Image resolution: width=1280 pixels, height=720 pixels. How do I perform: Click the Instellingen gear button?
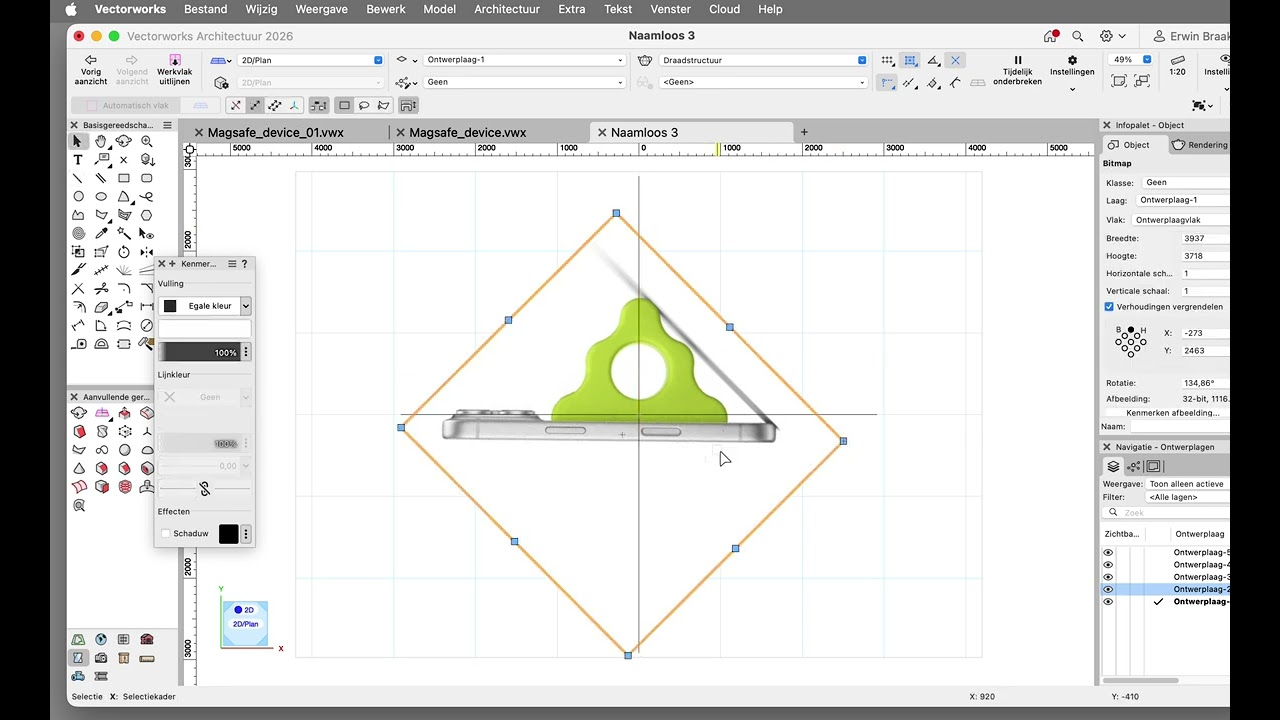coord(1072,66)
